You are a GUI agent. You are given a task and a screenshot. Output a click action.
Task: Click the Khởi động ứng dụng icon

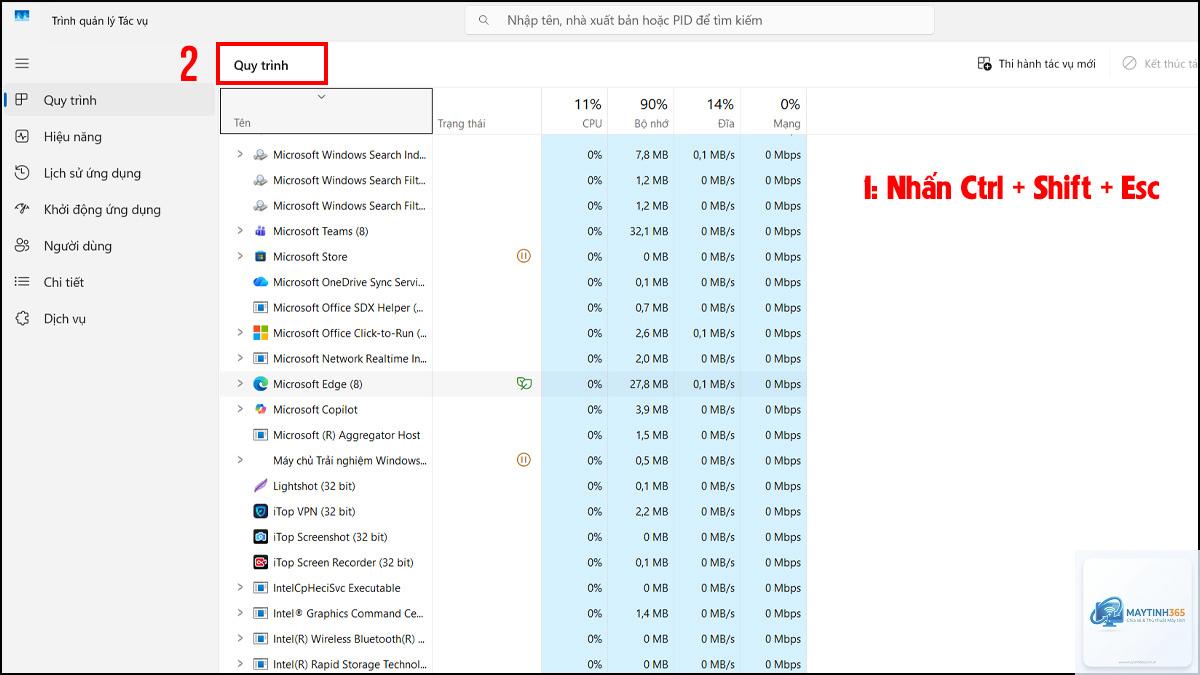[22, 209]
